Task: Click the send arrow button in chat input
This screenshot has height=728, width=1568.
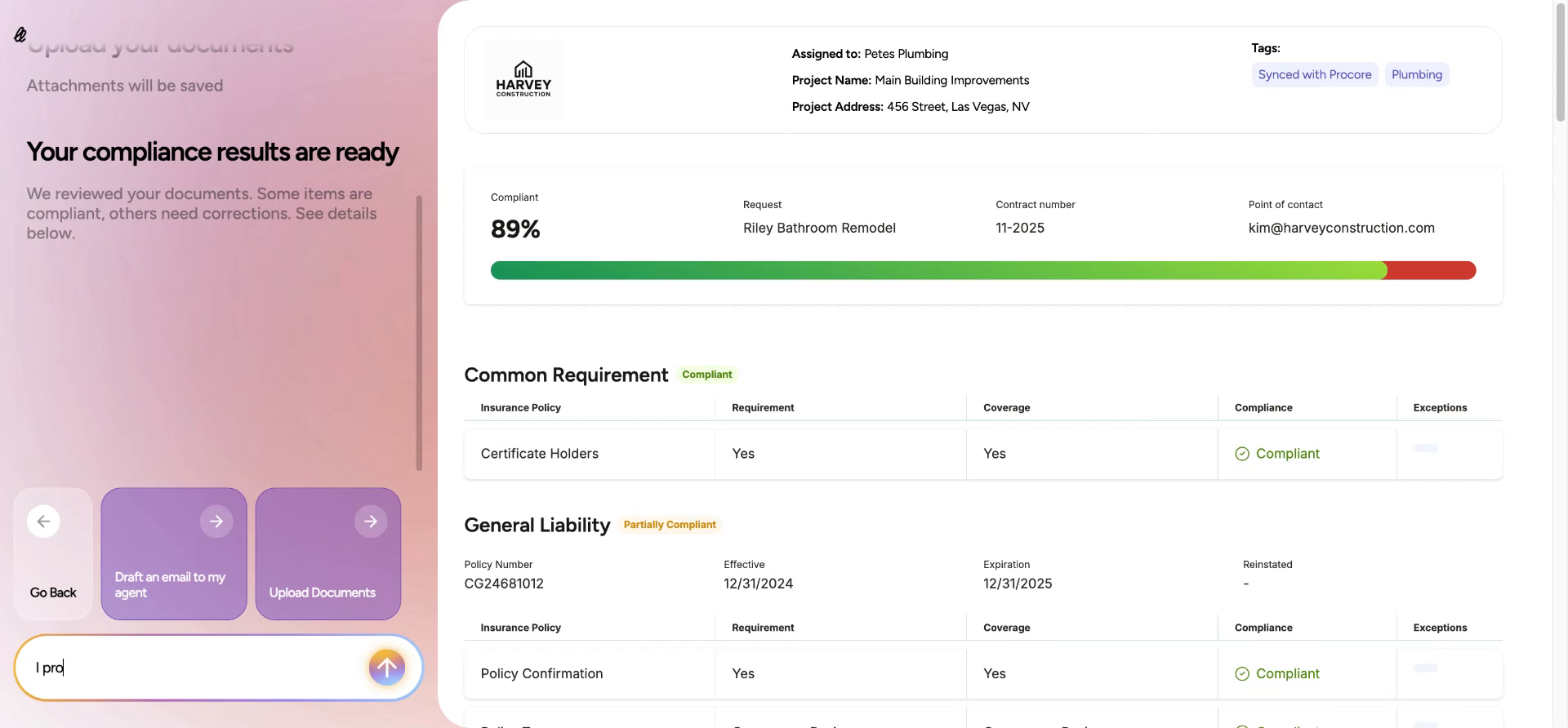Action: coord(386,668)
